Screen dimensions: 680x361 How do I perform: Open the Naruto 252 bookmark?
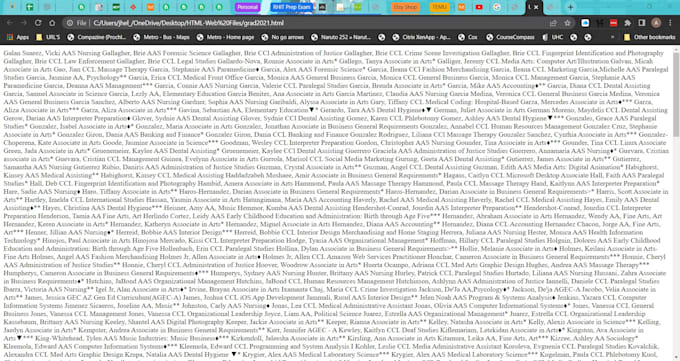click(341, 37)
